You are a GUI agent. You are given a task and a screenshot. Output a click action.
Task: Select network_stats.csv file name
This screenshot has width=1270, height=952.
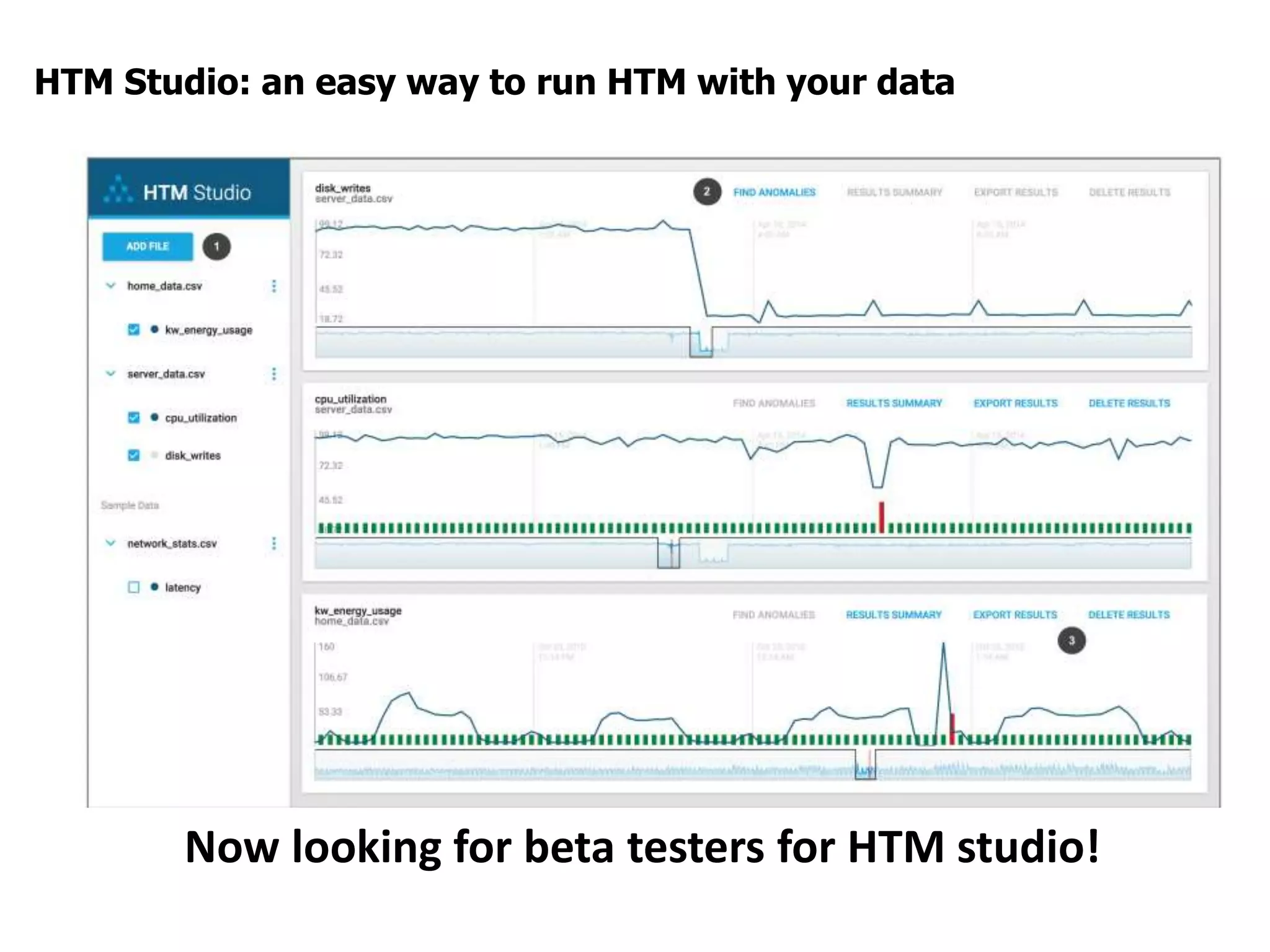172,544
